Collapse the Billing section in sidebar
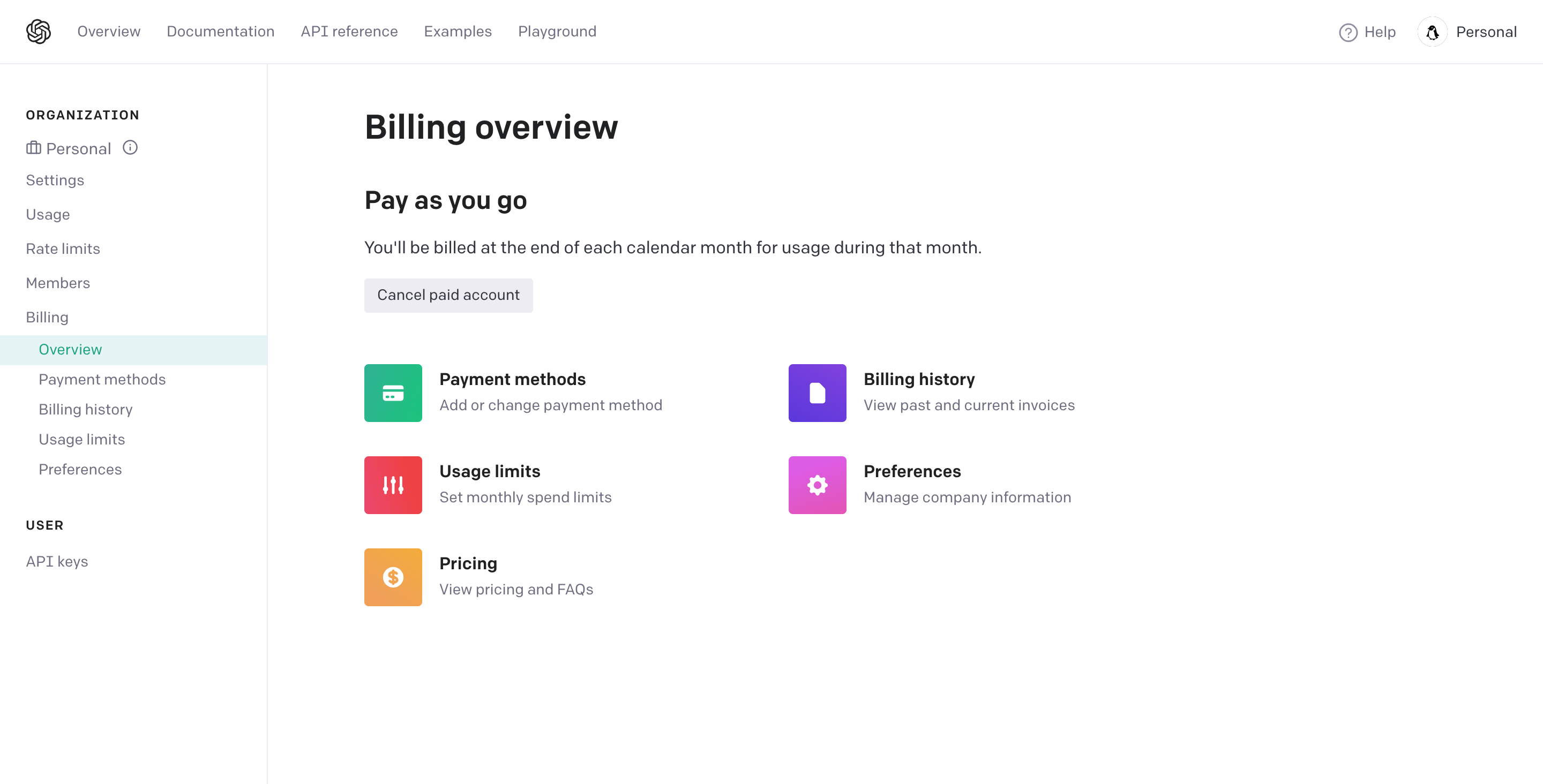This screenshot has height=784, width=1543. (47, 318)
